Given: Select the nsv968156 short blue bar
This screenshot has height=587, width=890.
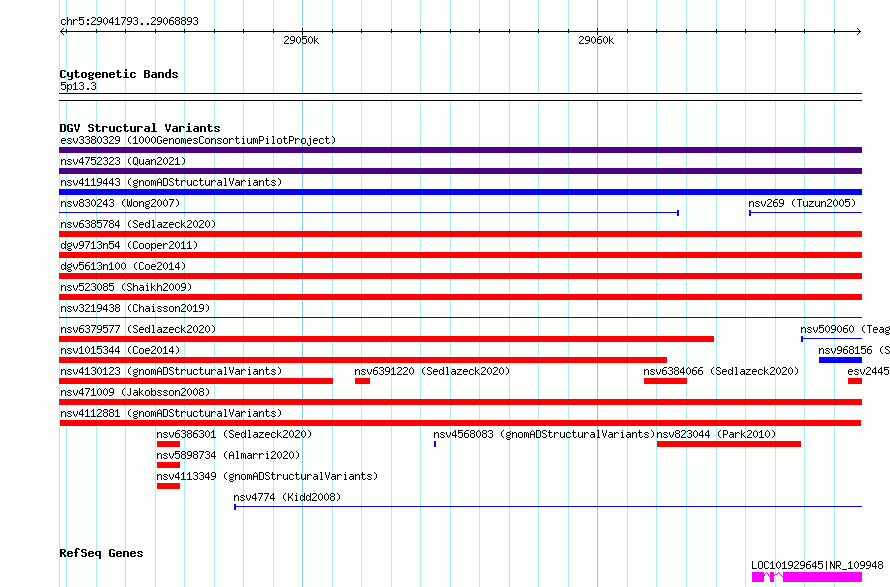Looking at the screenshot, I should 840,360.
